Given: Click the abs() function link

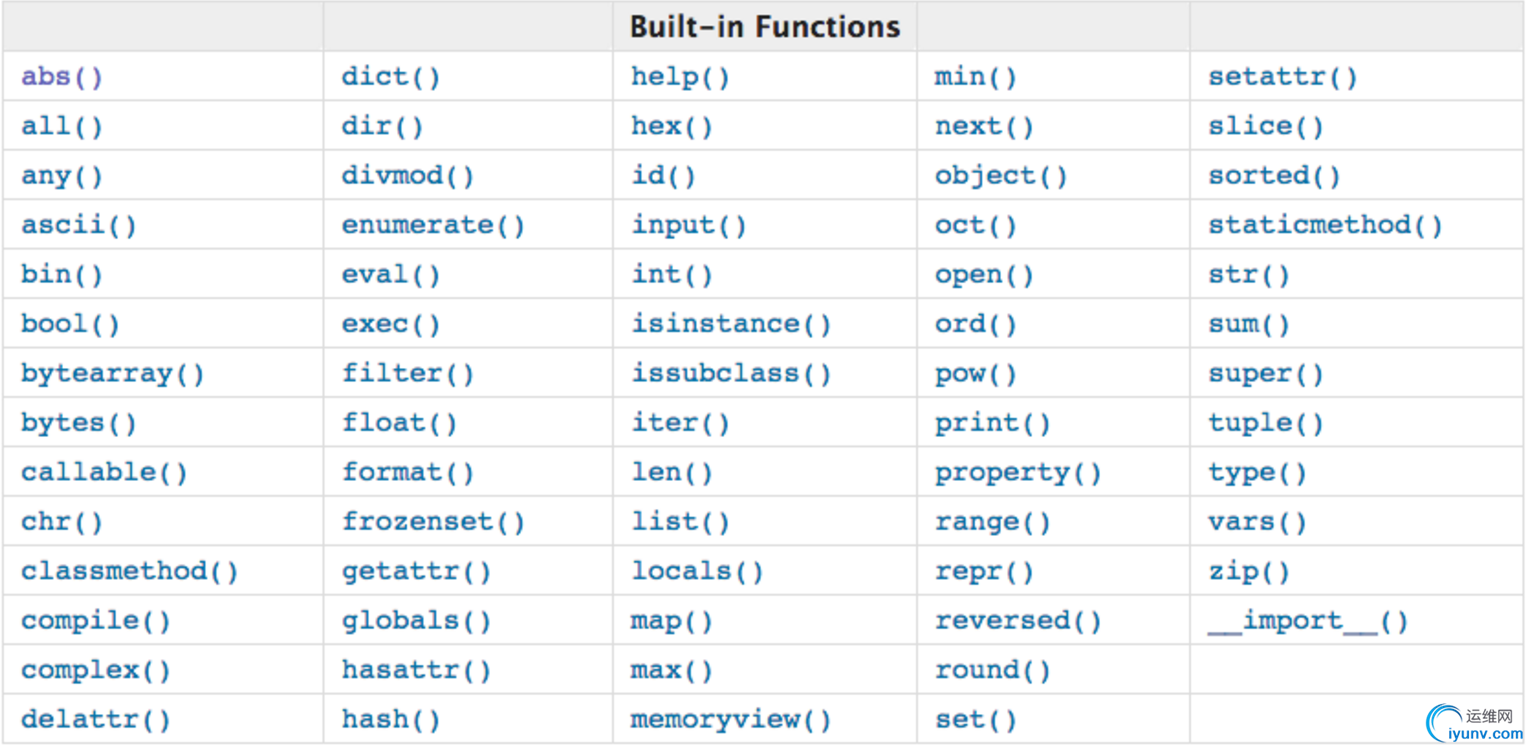Looking at the screenshot, I should 62,77.
